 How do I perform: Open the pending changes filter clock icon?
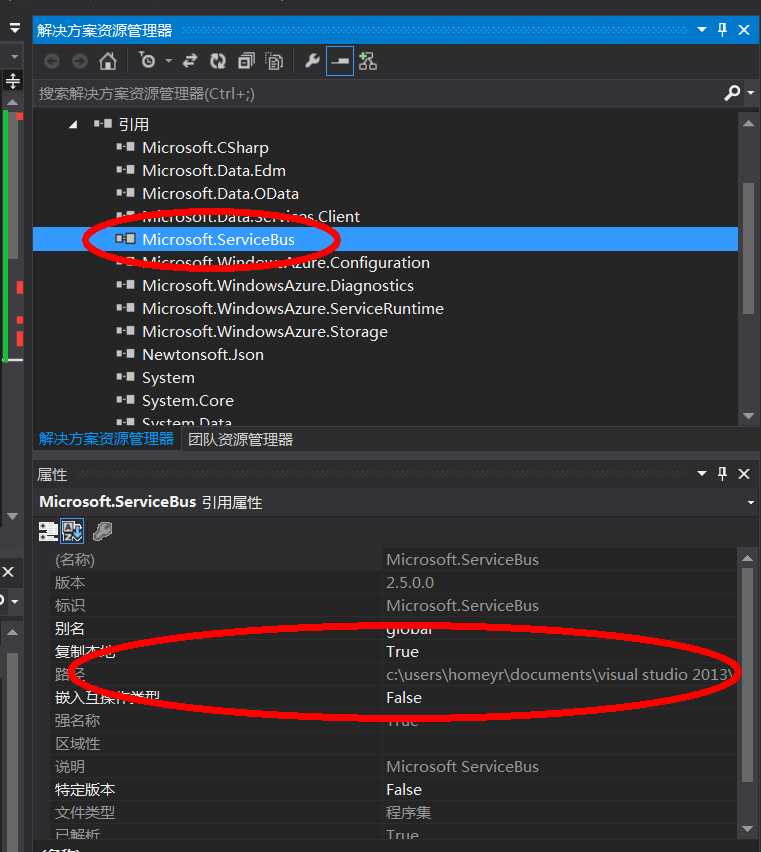147,60
